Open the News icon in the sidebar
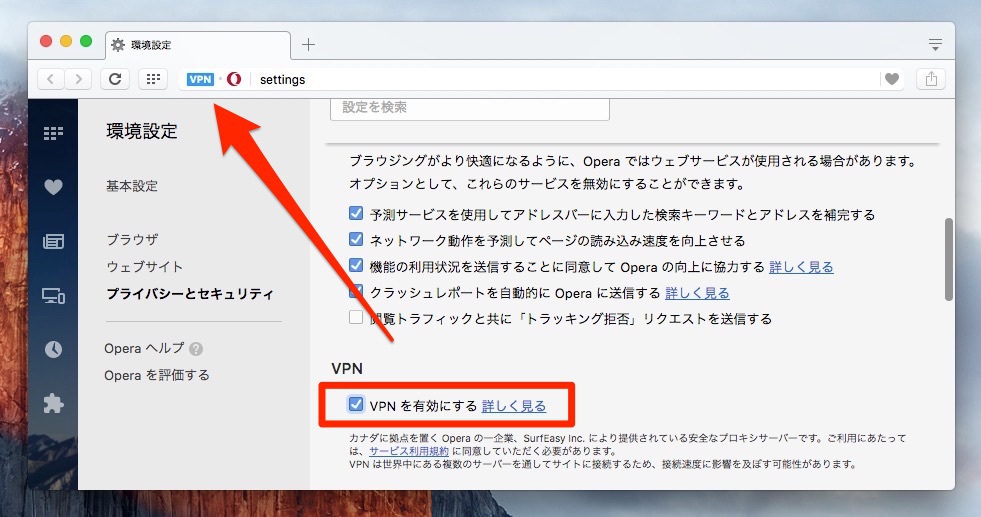The height and width of the screenshot is (517, 981). point(53,241)
